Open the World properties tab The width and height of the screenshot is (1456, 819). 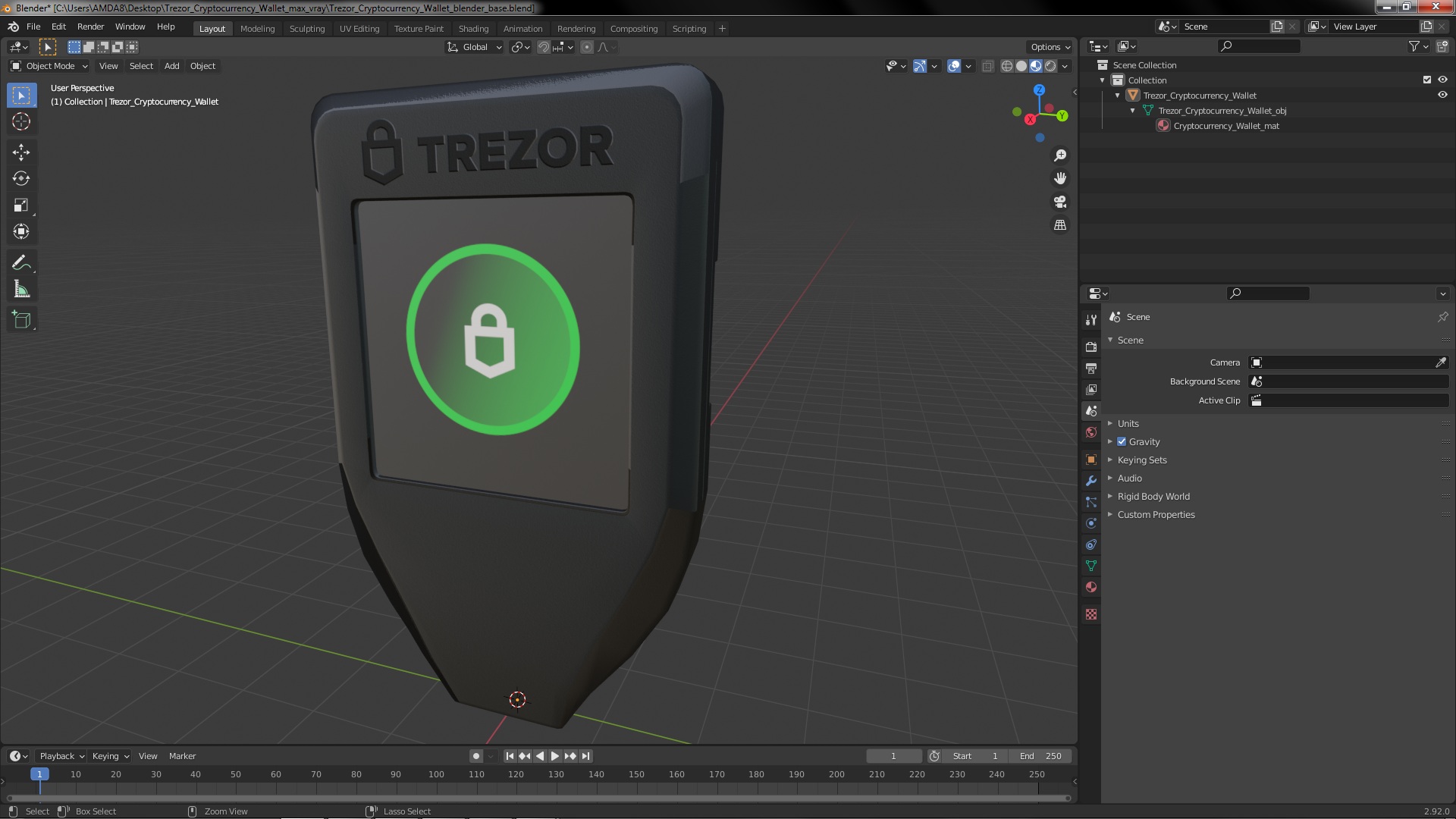point(1091,432)
